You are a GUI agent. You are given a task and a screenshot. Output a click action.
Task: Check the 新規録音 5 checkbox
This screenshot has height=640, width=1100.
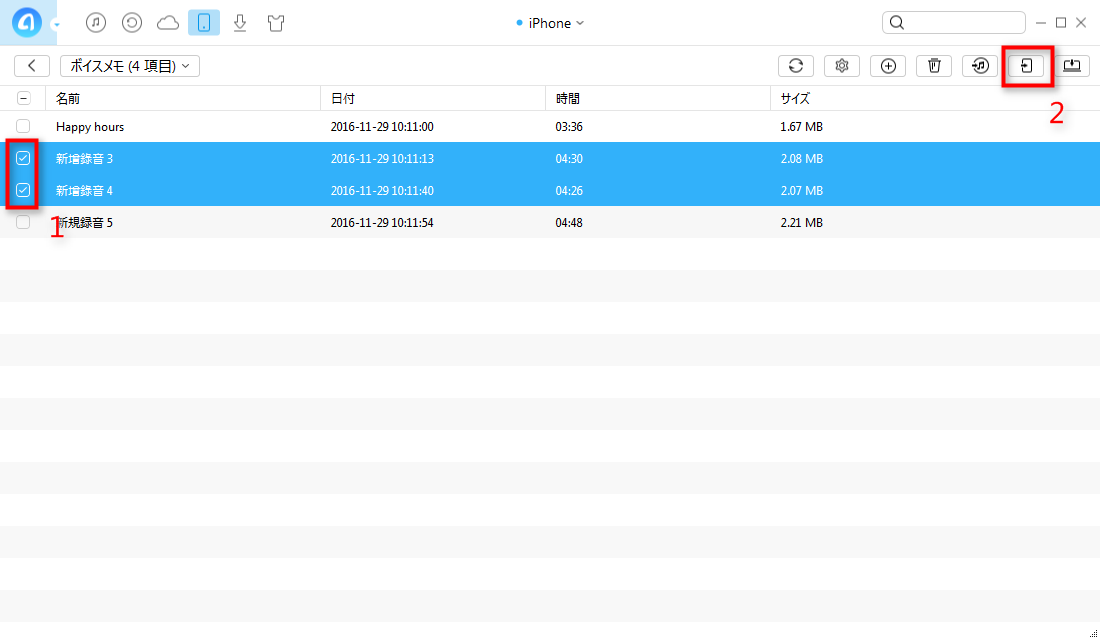pos(23,222)
